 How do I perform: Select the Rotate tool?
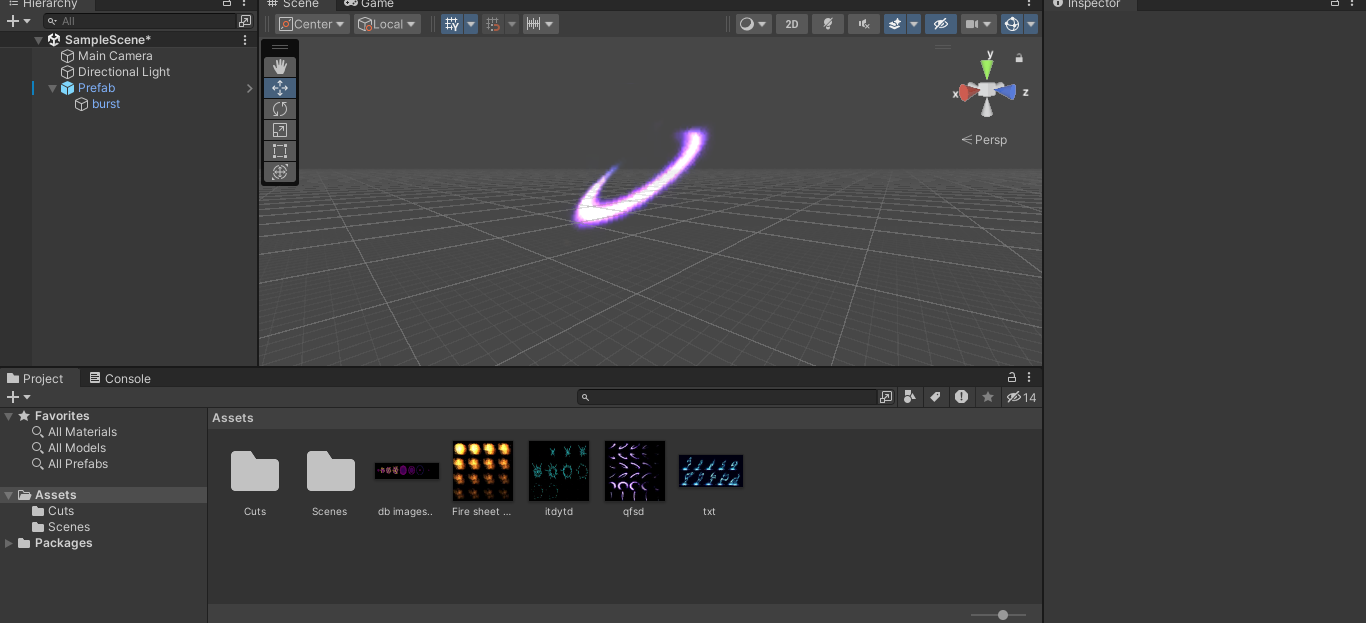tap(280, 109)
